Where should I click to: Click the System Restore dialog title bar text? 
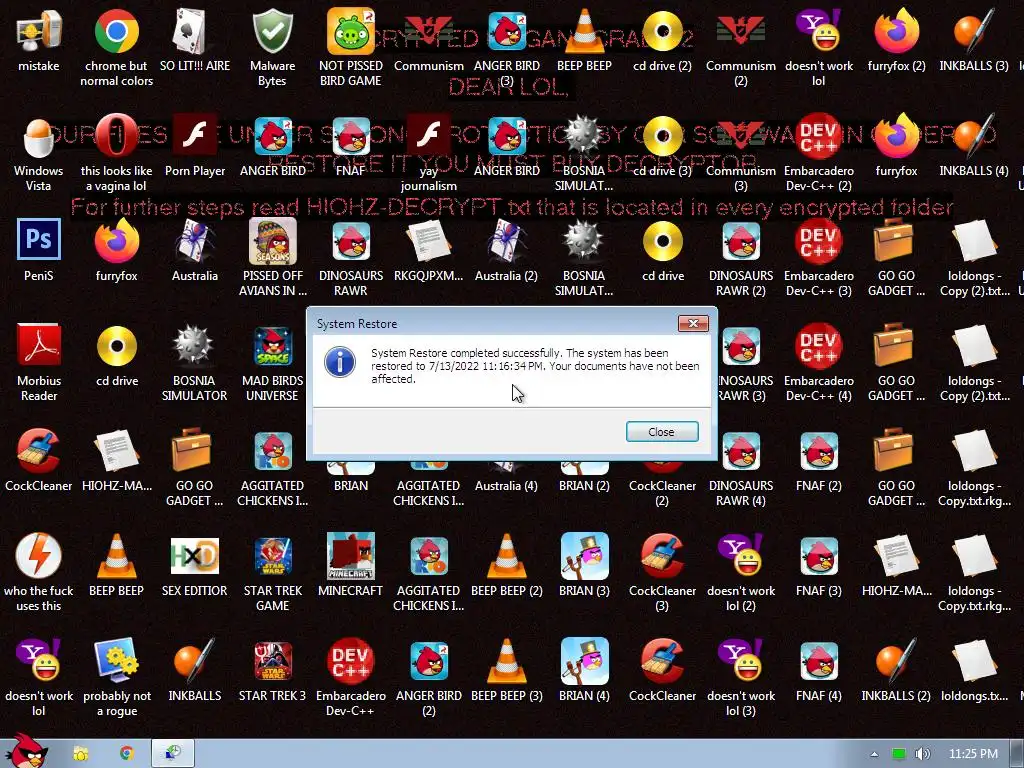coord(357,324)
